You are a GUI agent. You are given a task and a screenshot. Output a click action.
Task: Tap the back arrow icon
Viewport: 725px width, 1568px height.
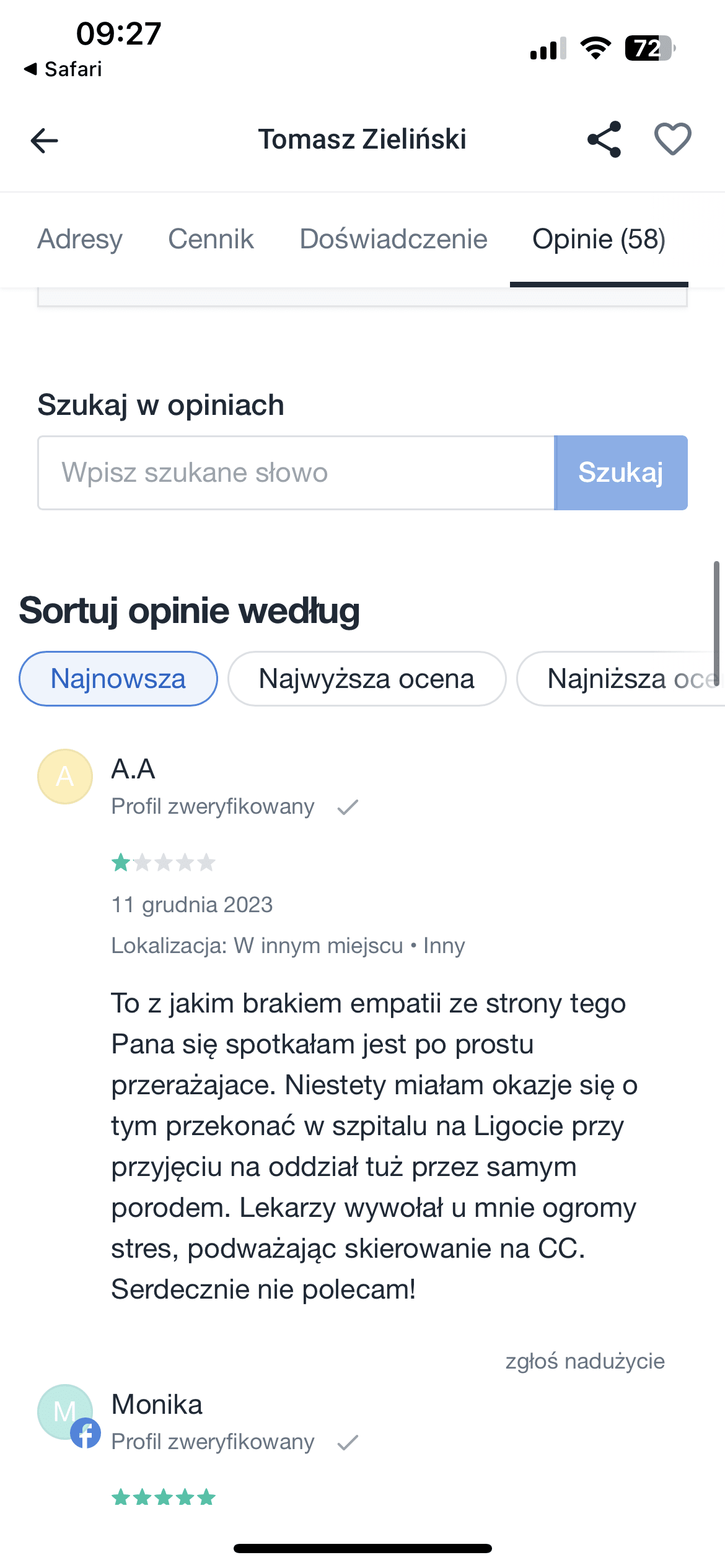pyautogui.click(x=45, y=141)
